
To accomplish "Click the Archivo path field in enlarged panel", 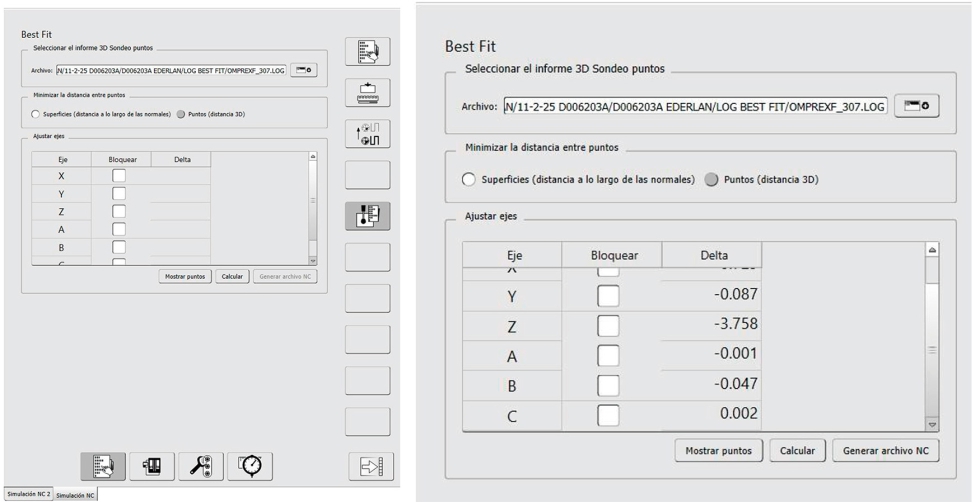I will [695, 107].
